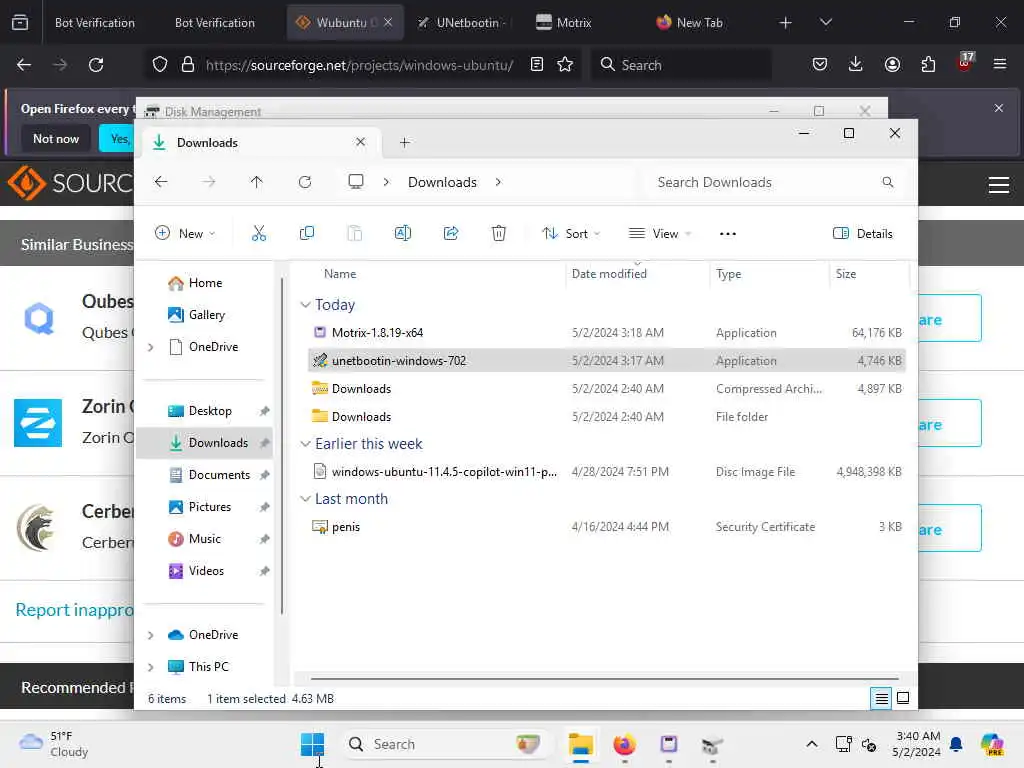Collapse the Last month group
This screenshot has height=768, width=1024.
(305, 498)
